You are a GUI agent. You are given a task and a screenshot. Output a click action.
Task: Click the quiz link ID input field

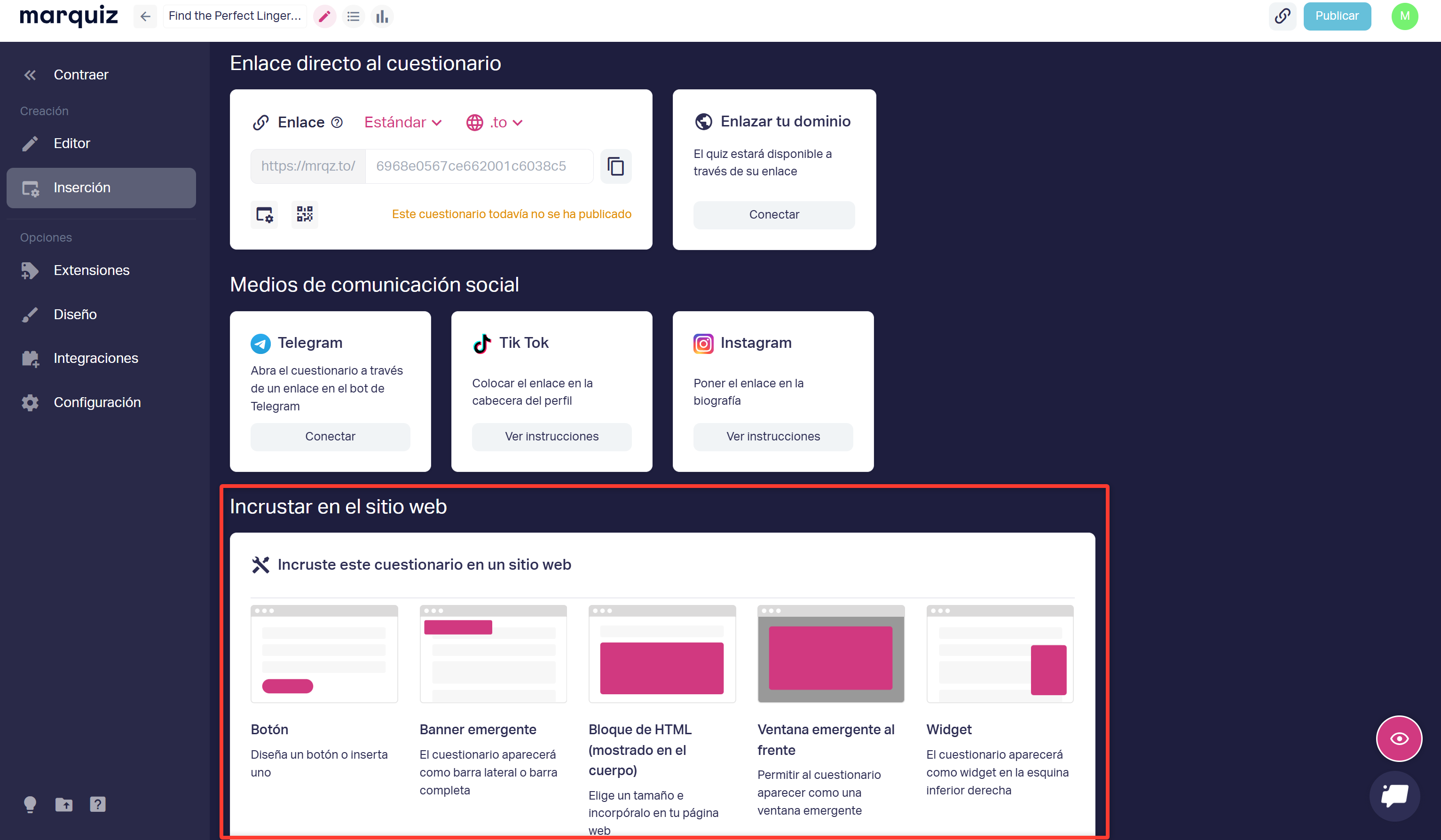[x=478, y=166]
